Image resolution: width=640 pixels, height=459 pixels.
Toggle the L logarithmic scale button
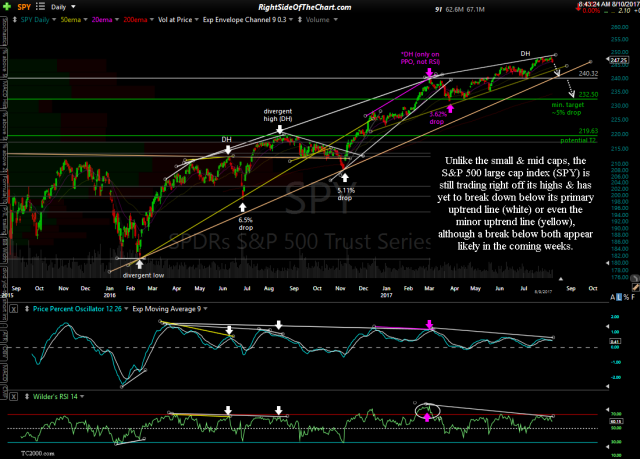click(x=619, y=297)
